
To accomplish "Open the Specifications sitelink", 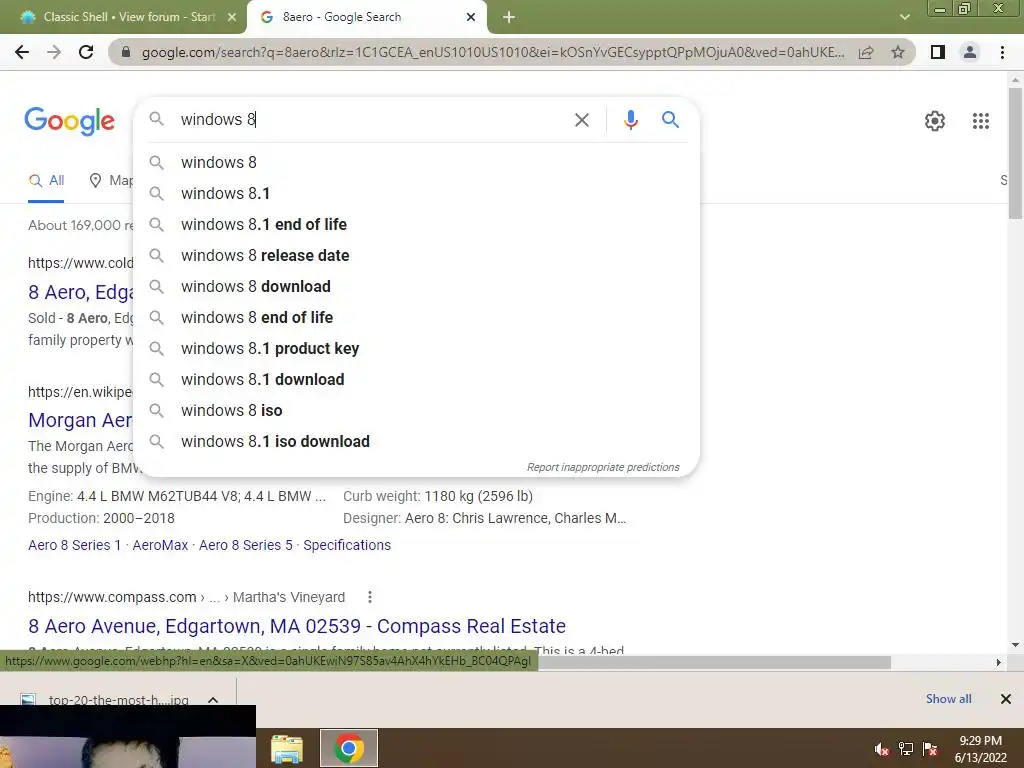I will point(347,545).
